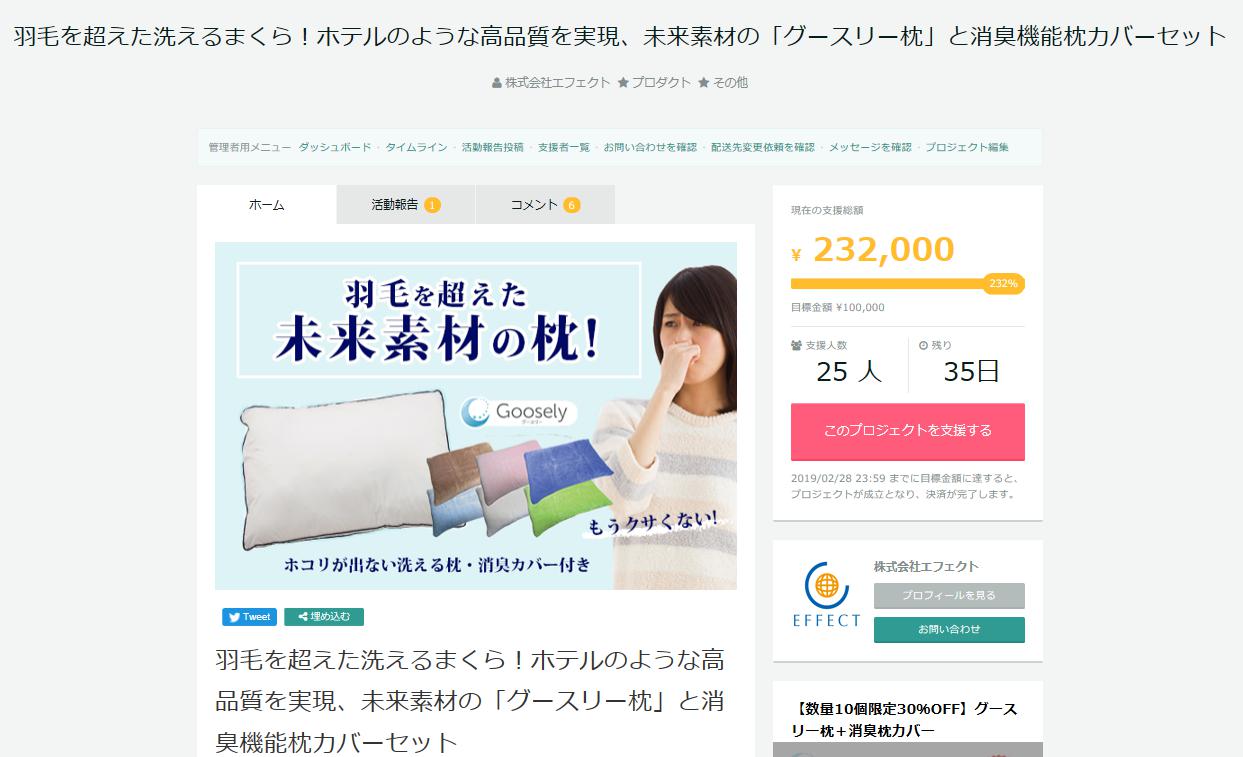Open ダッシュボード in admin menu

coord(335,147)
